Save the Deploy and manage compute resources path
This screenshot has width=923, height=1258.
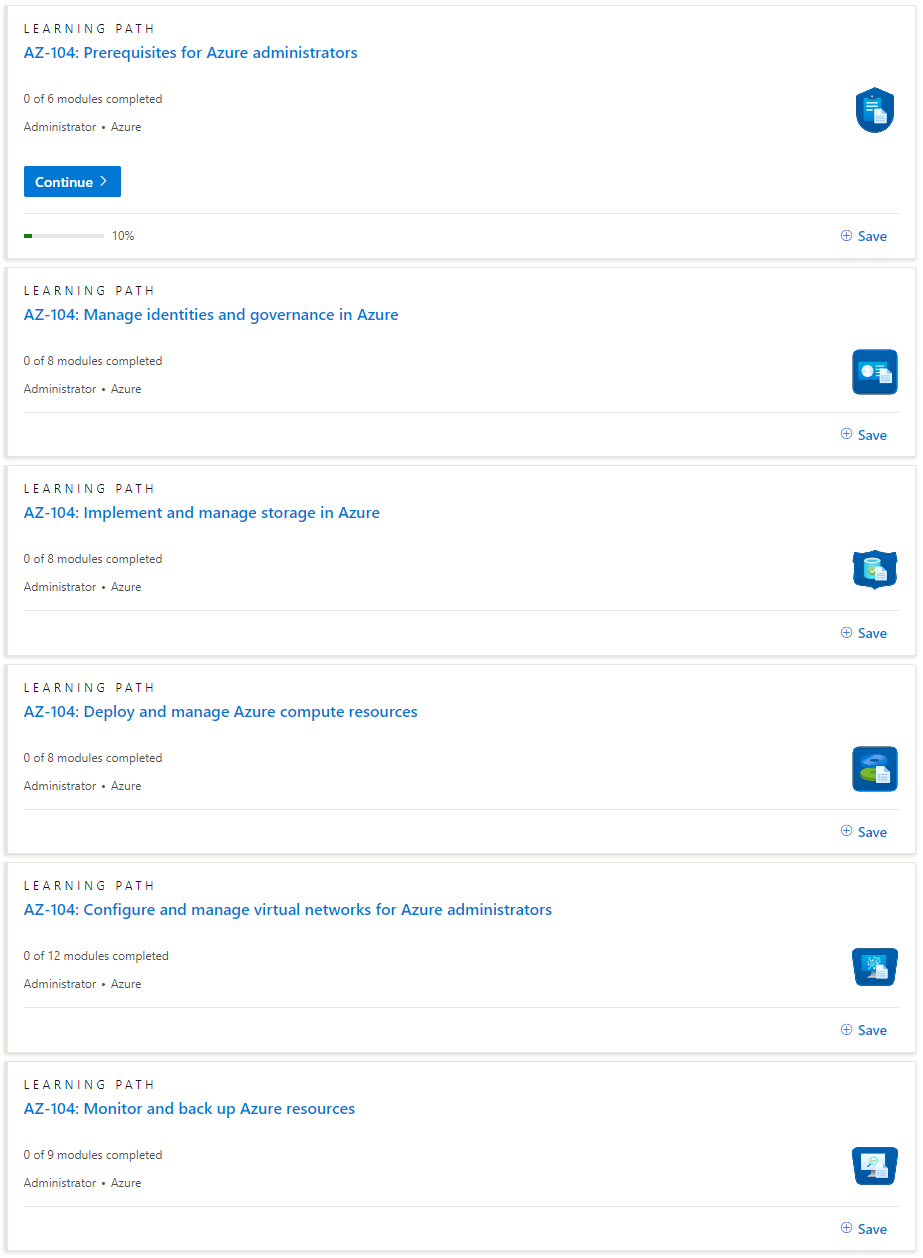pos(864,832)
